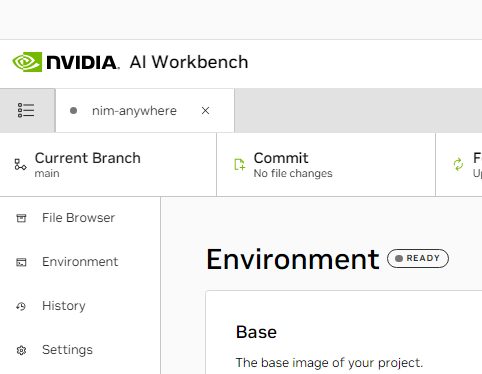Click the 'No file changes' text
Screen dimensions: 482x374
click(x=293, y=174)
